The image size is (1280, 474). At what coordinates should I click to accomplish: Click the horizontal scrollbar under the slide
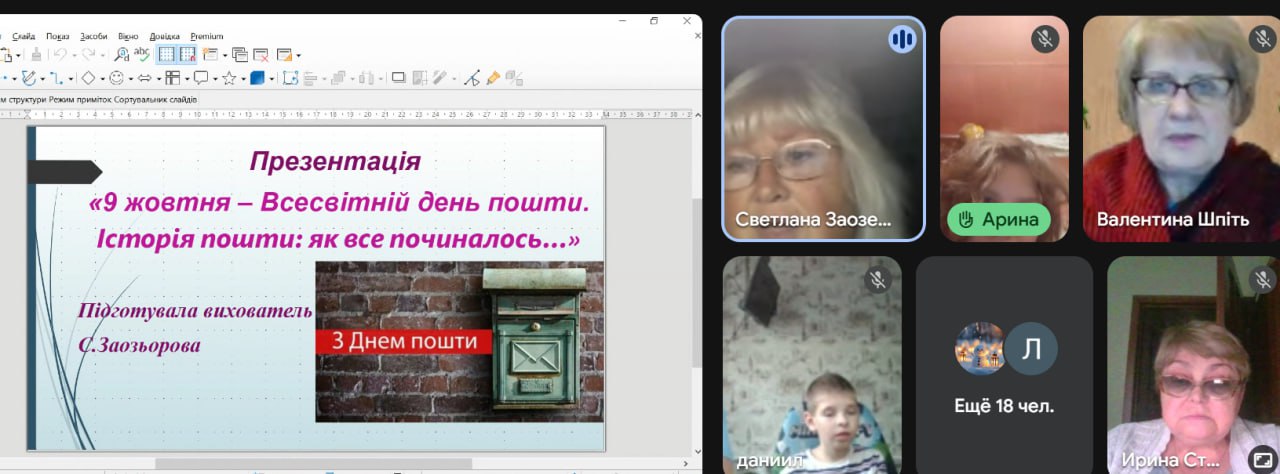(x=312, y=464)
